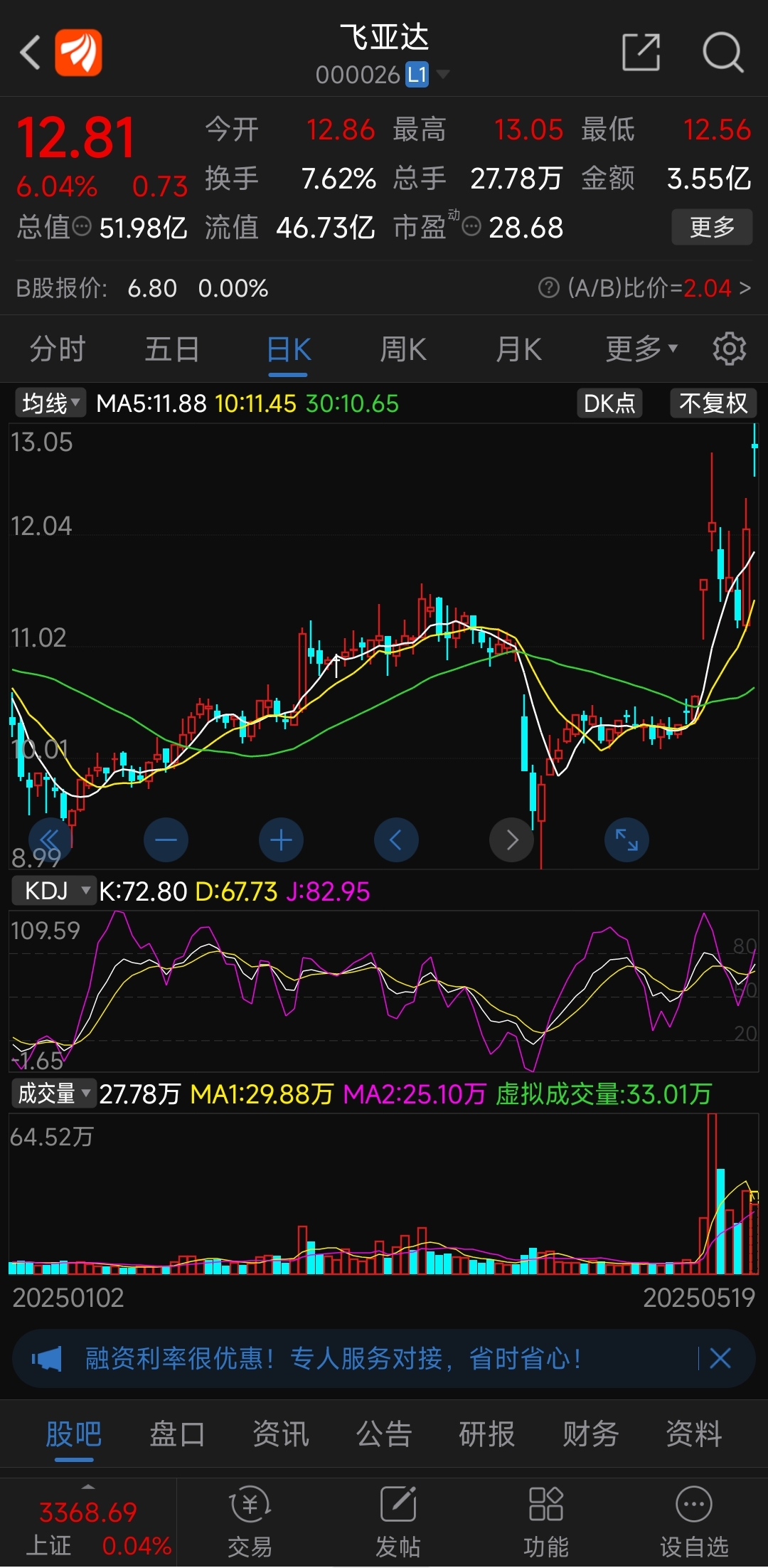768x1568 pixels.
Task: Tap stock name 飞亚达 title
Action: (x=384, y=37)
